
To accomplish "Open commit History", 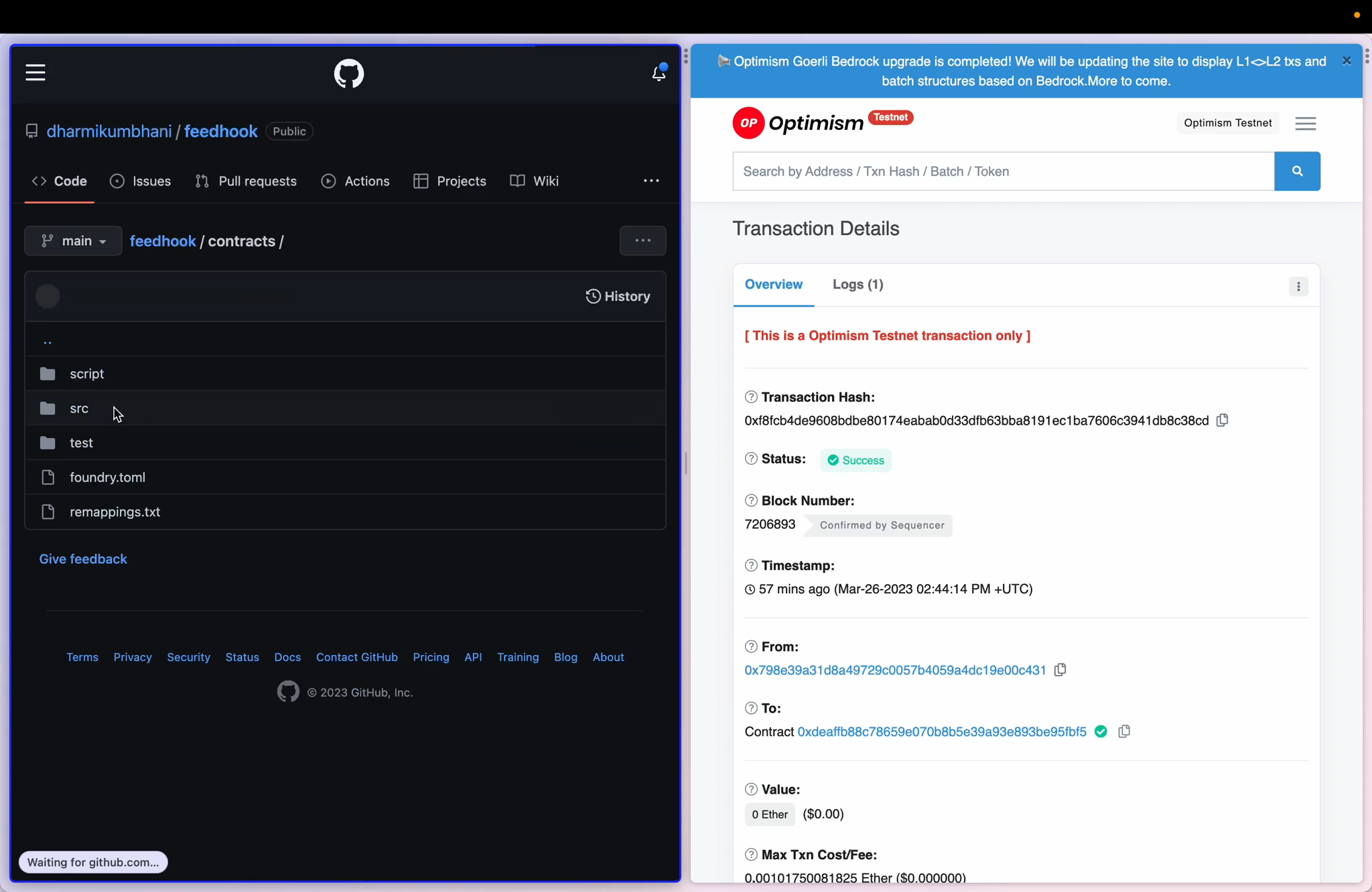I will pos(618,296).
